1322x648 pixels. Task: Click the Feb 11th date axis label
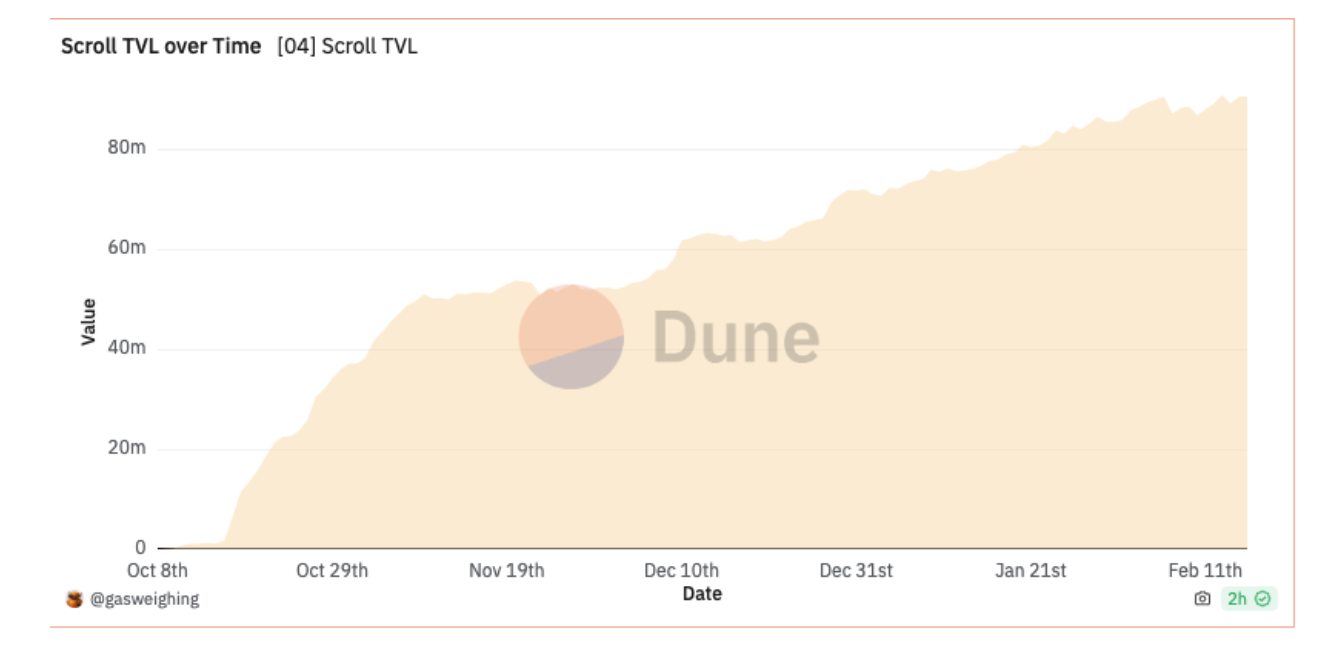tap(1205, 571)
